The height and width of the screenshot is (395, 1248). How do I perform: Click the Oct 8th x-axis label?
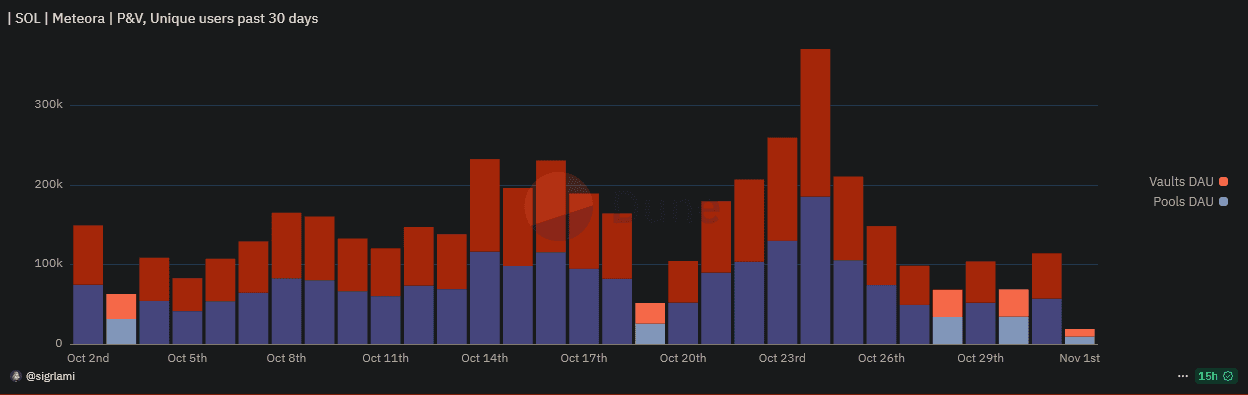[x=286, y=358]
